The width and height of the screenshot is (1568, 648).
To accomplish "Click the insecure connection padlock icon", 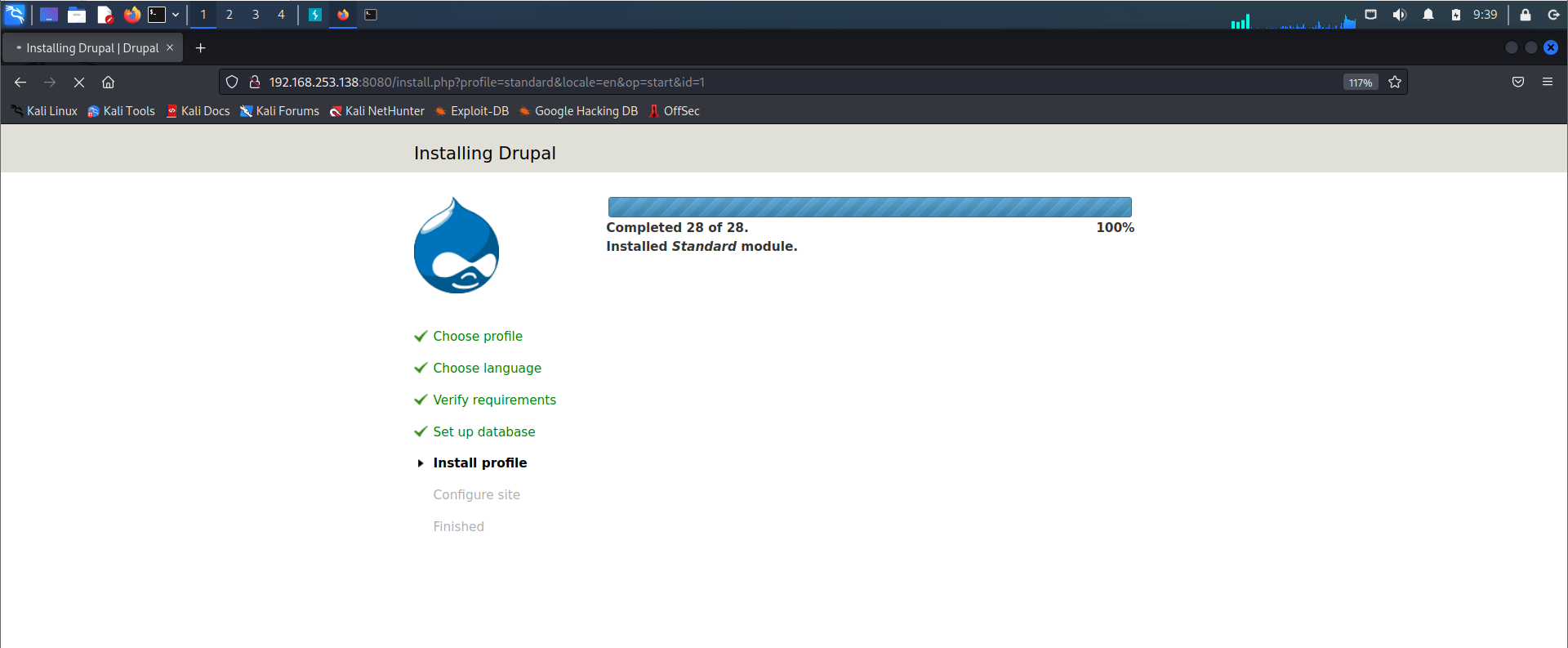I will point(255,82).
